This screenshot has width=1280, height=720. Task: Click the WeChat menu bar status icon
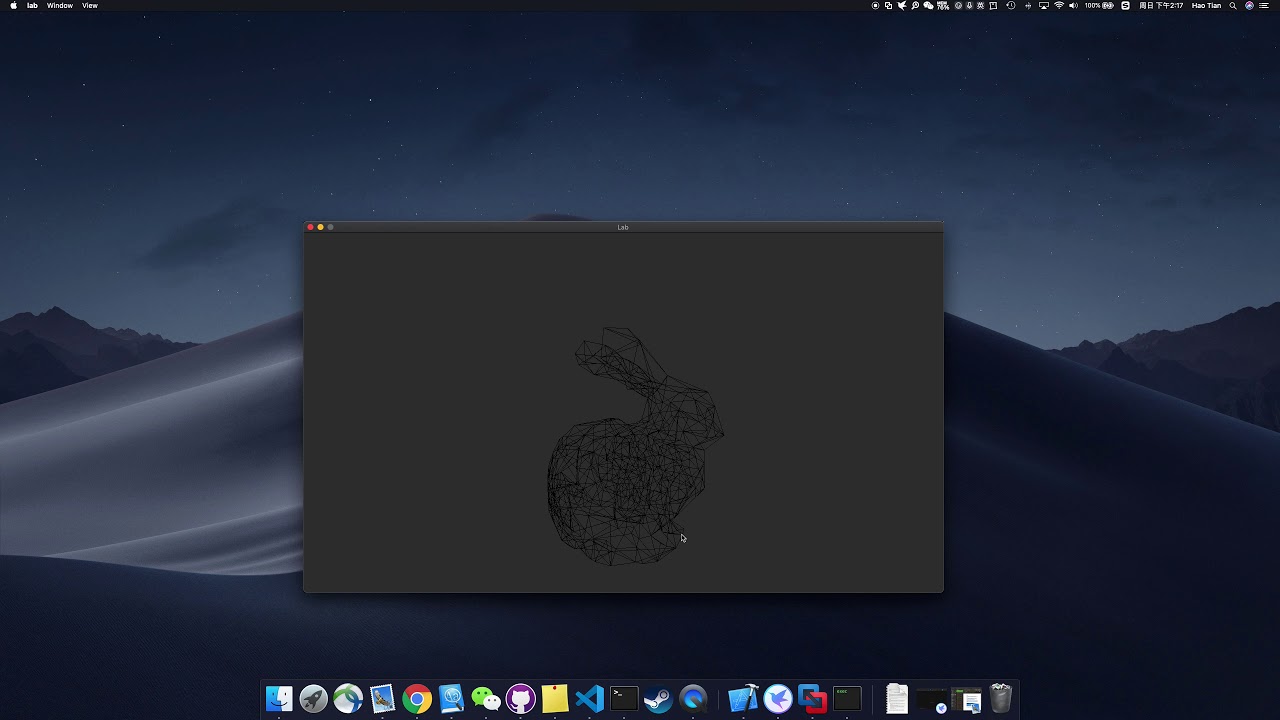[x=928, y=5]
